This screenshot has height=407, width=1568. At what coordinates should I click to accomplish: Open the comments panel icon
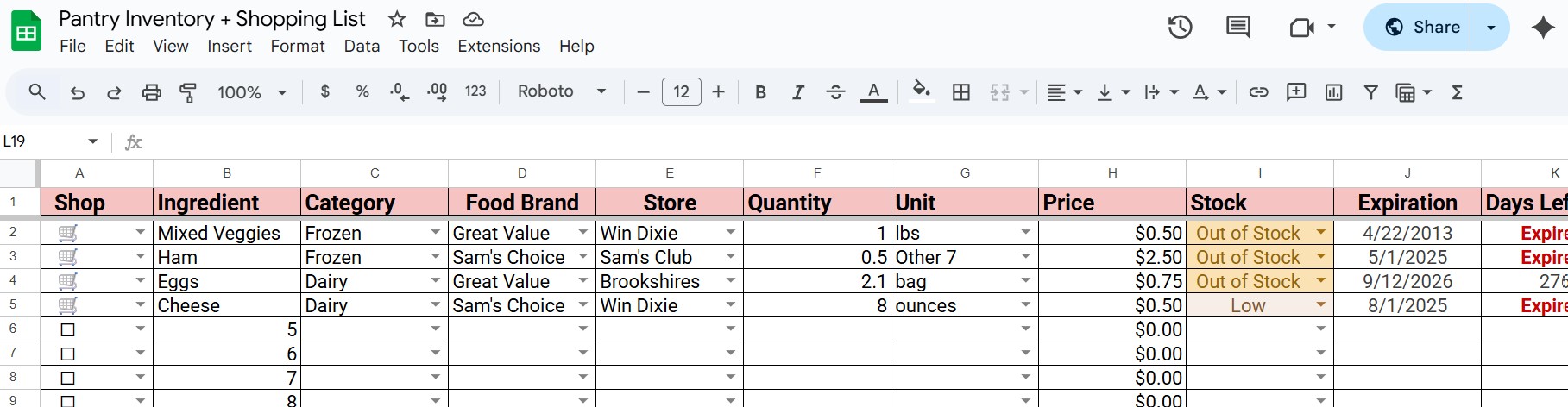click(x=1237, y=28)
